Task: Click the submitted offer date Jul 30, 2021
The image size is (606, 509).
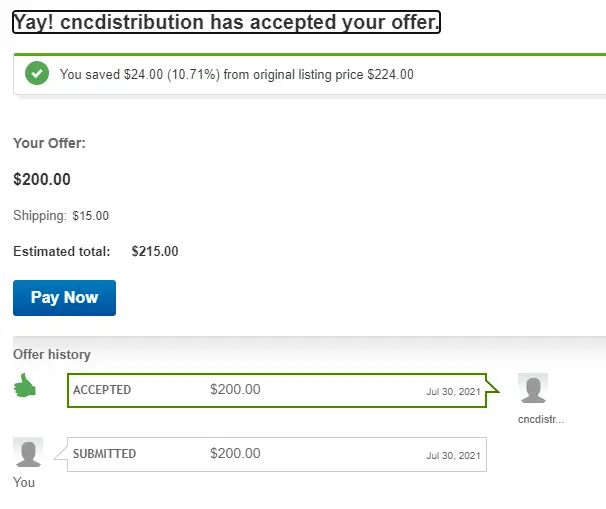Action: coord(453,456)
